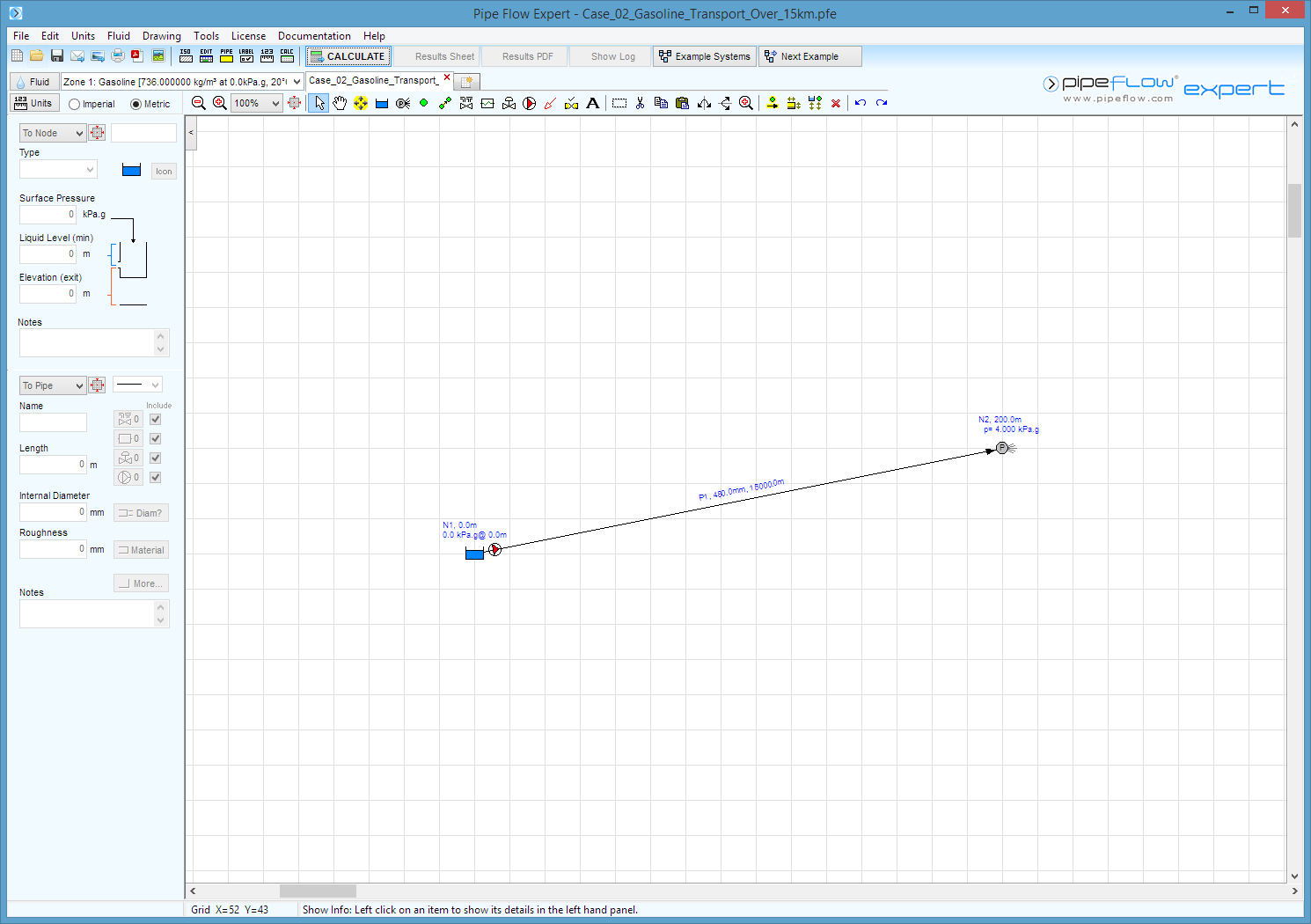
Task: Open the EDIT grid icon
Action: [206, 56]
